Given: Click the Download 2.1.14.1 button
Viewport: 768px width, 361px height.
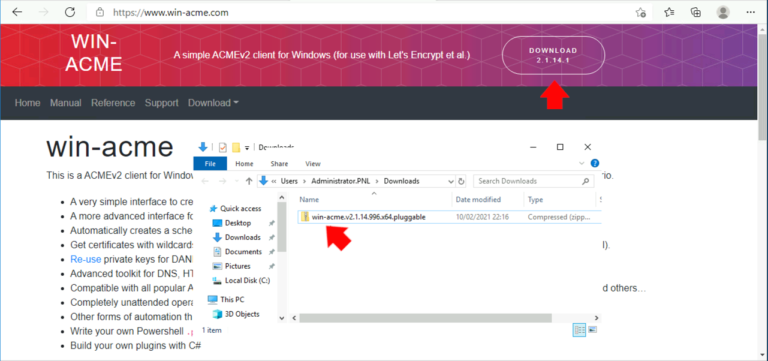Looking at the screenshot, I should coord(553,55).
